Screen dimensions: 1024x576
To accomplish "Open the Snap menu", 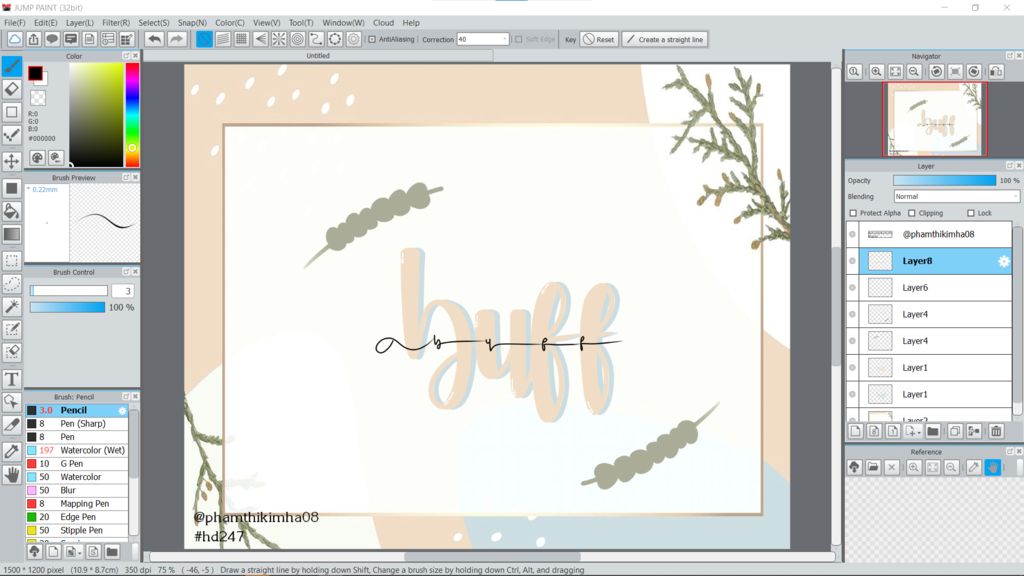I will pyautogui.click(x=192, y=22).
